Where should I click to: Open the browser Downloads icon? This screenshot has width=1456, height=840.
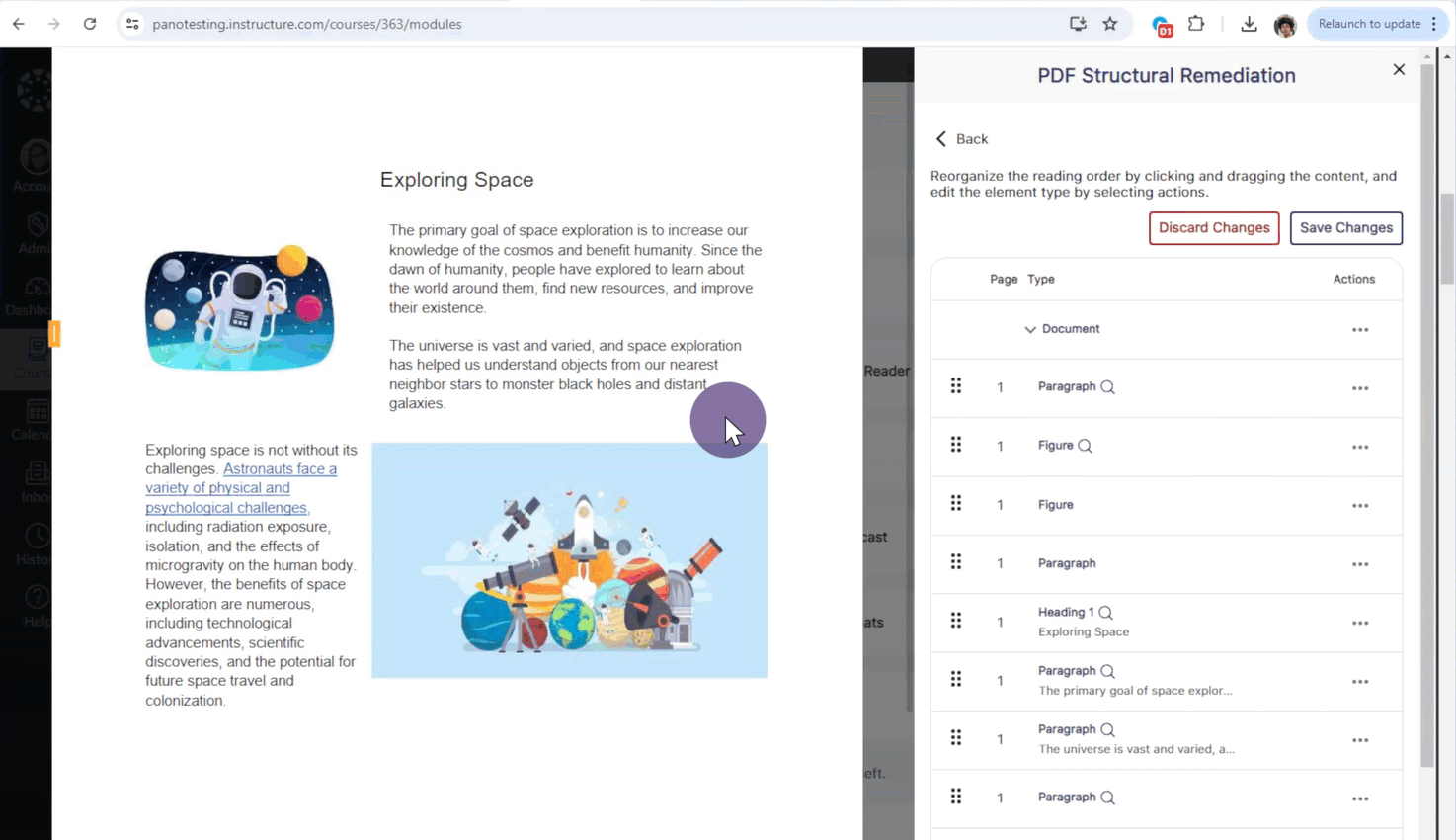point(1248,24)
